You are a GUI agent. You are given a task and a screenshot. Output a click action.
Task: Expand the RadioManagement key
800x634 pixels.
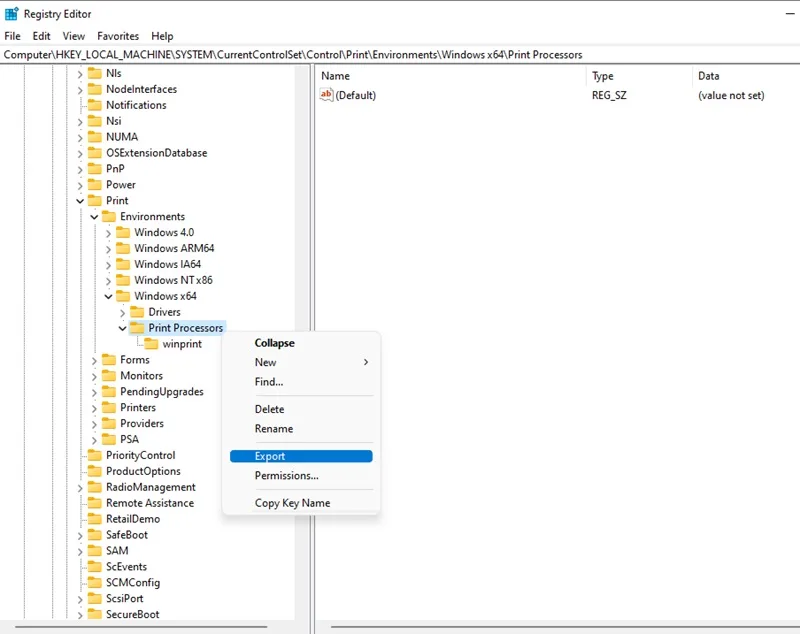80,488
